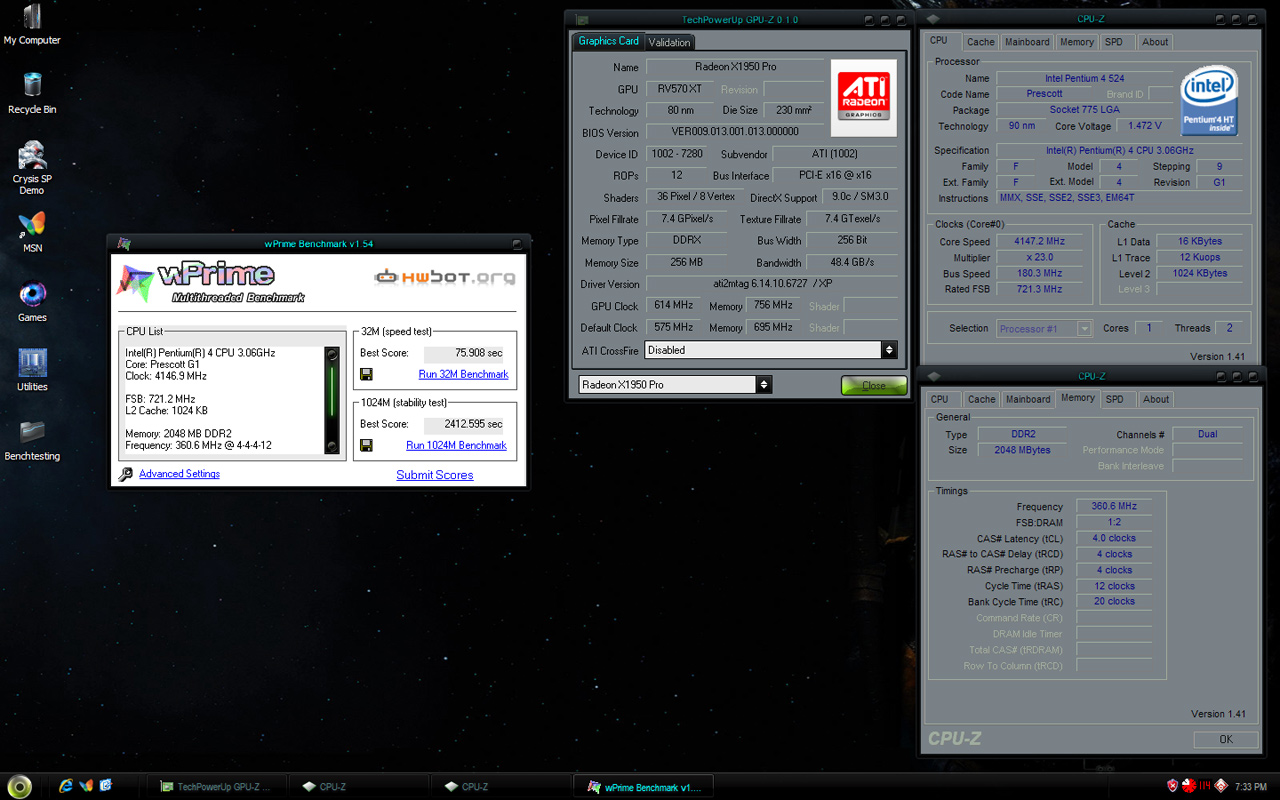Click the 1024M Best Score 2412.595 sec
This screenshot has height=800, width=1280.
pos(465,424)
